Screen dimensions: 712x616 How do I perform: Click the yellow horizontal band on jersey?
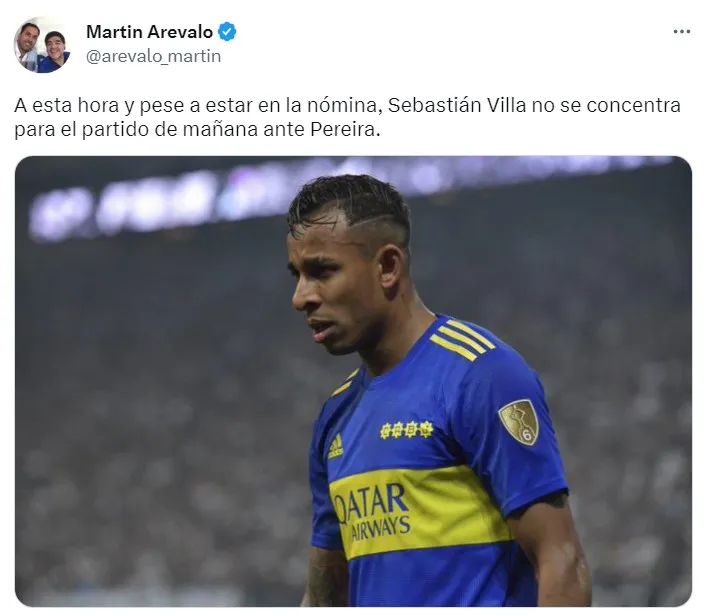[420, 511]
